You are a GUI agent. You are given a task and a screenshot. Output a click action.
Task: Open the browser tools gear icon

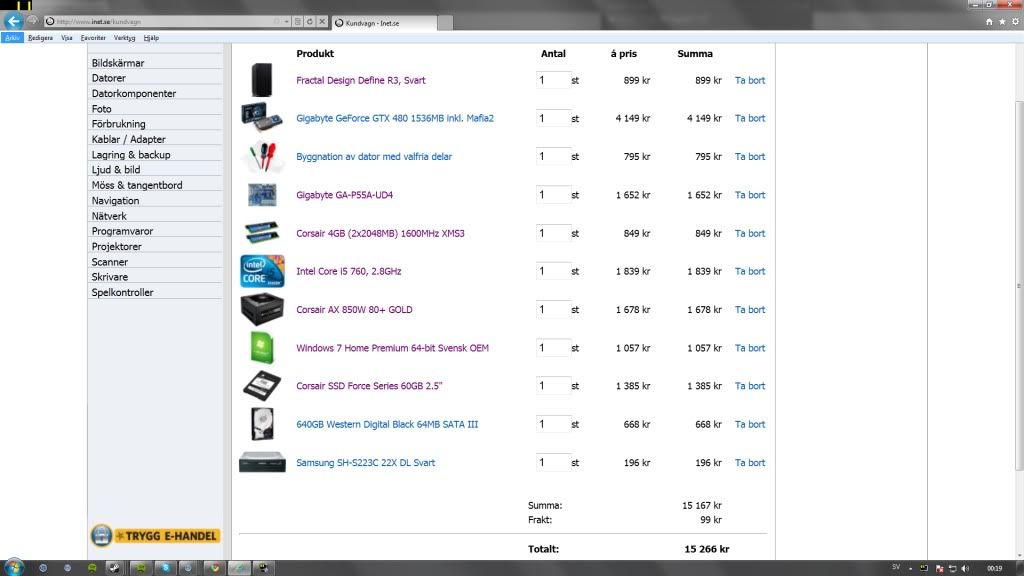(1012, 21)
